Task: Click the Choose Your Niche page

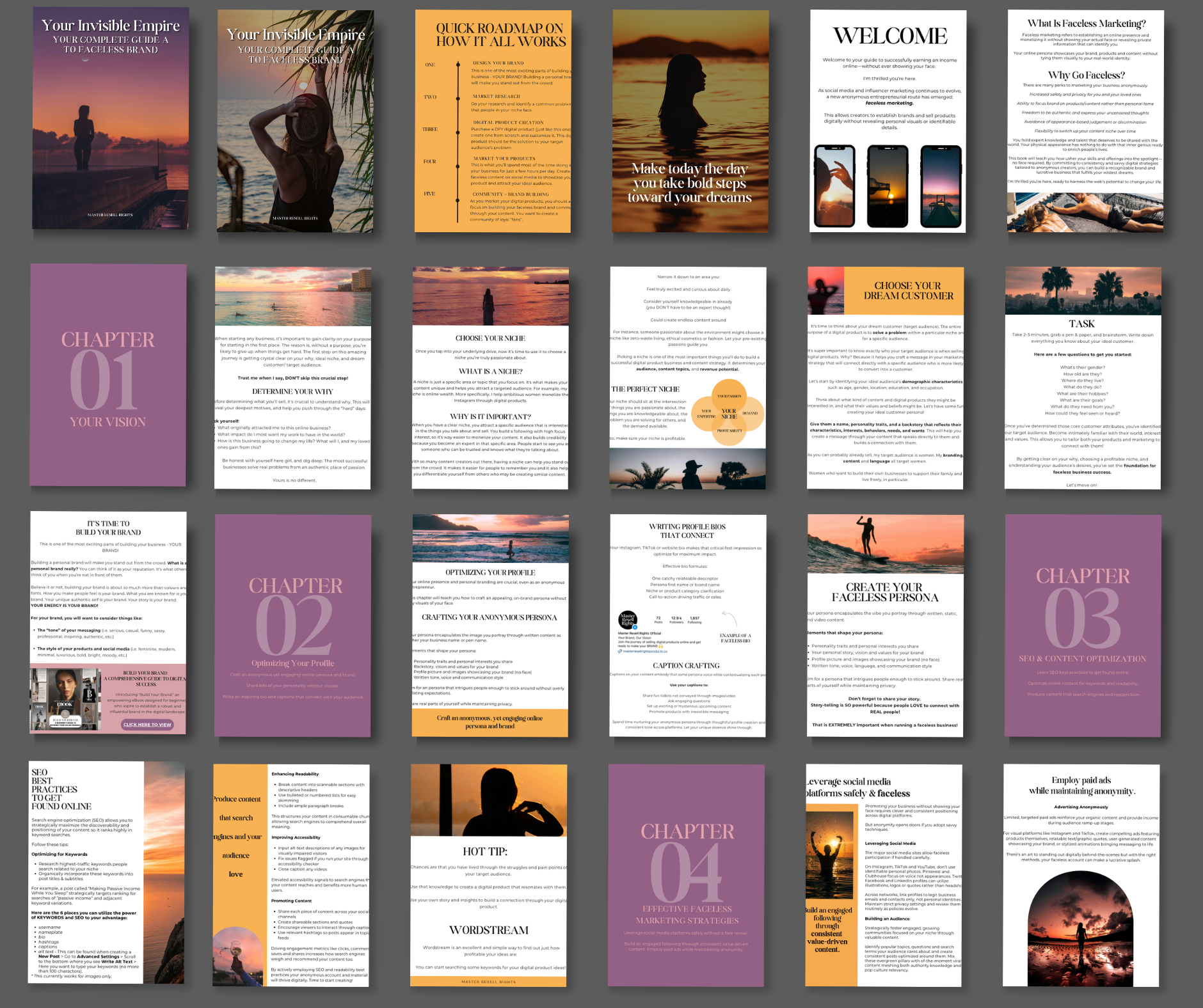Action: pos(490,378)
